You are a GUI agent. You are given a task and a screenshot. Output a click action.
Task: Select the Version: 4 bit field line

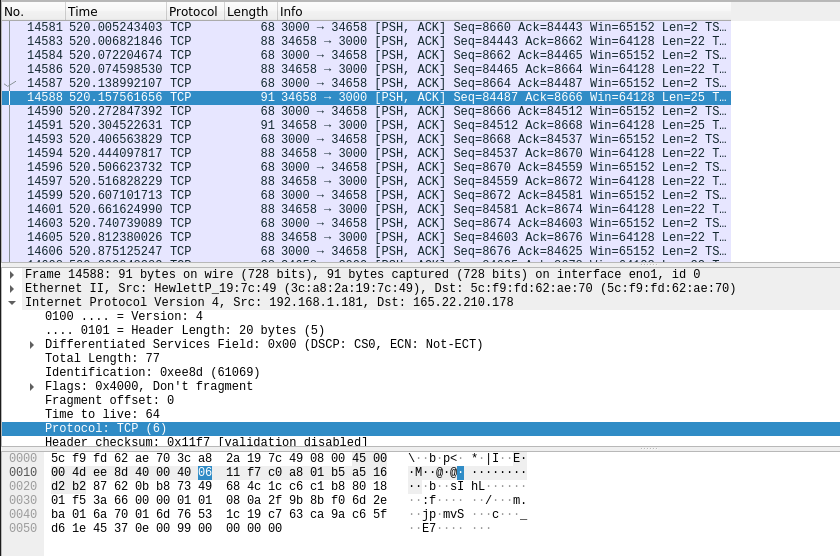pyautogui.click(x=123, y=316)
